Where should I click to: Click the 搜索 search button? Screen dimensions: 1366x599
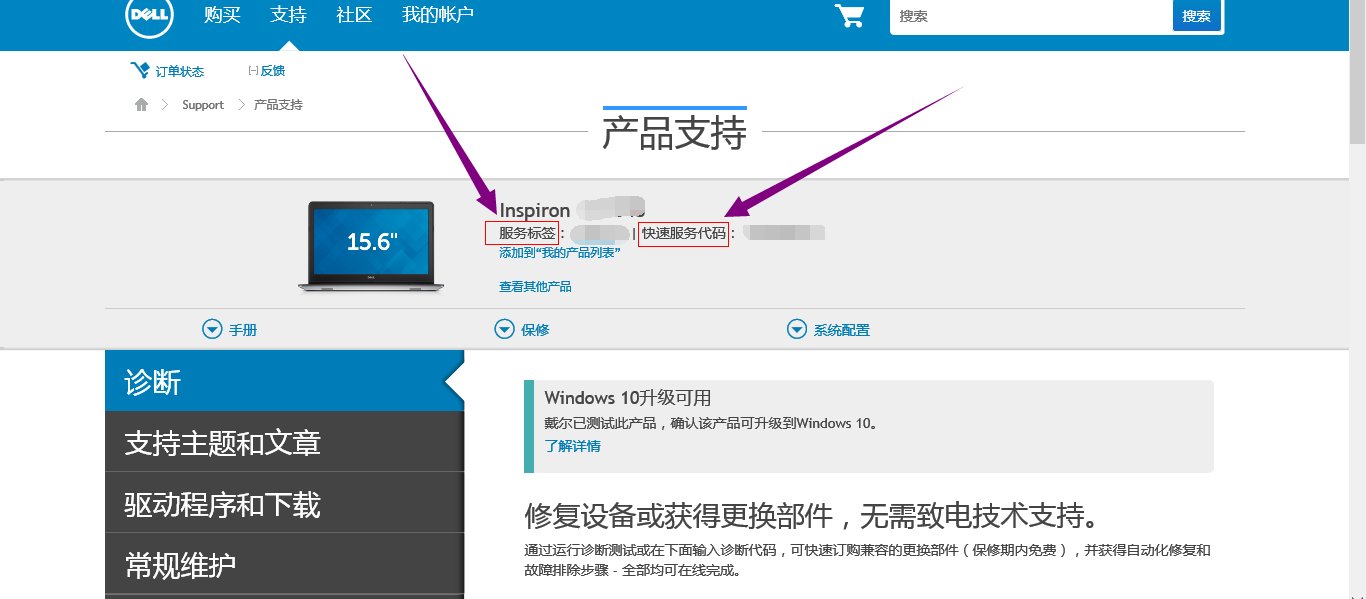[x=1196, y=16]
